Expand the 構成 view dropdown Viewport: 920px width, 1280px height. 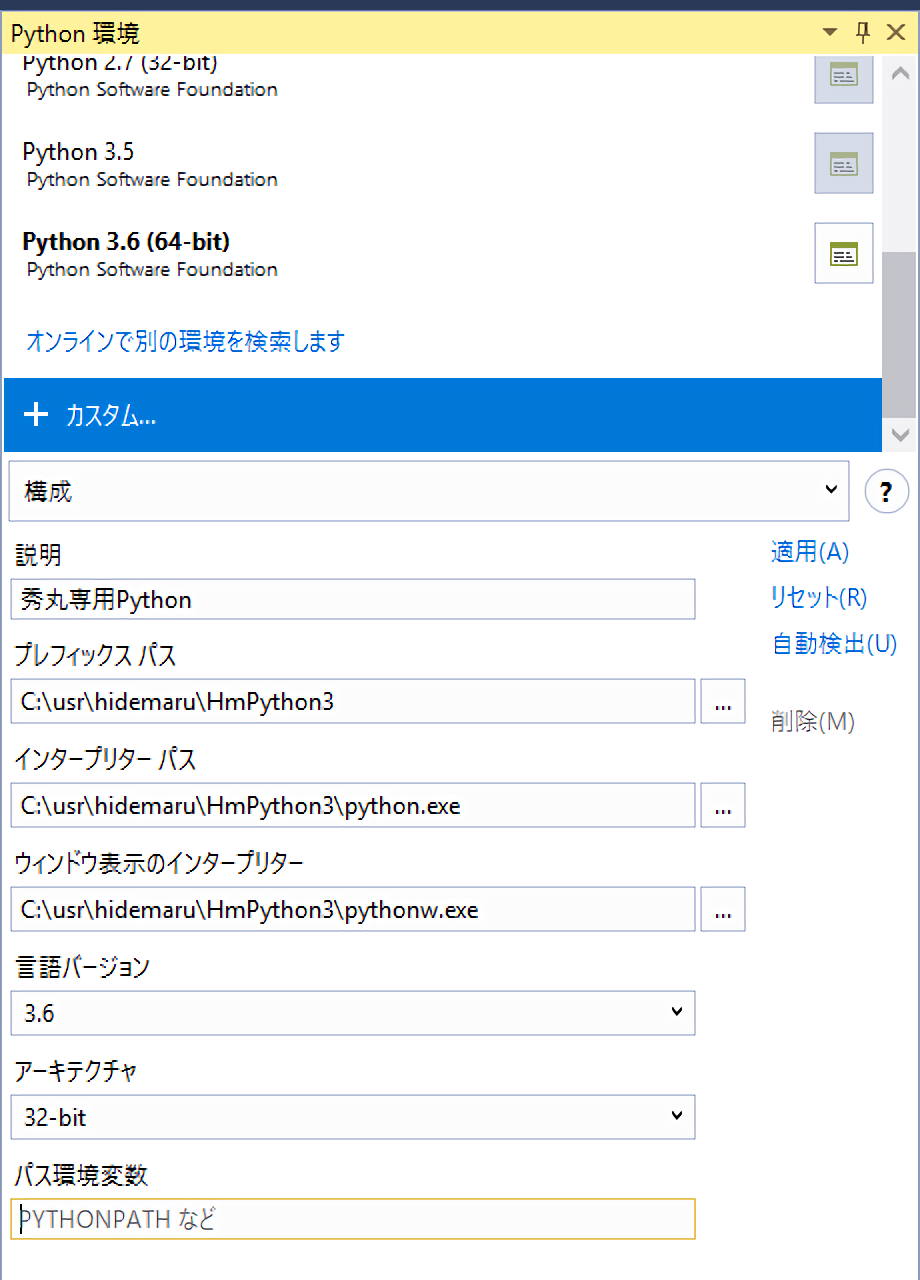830,490
